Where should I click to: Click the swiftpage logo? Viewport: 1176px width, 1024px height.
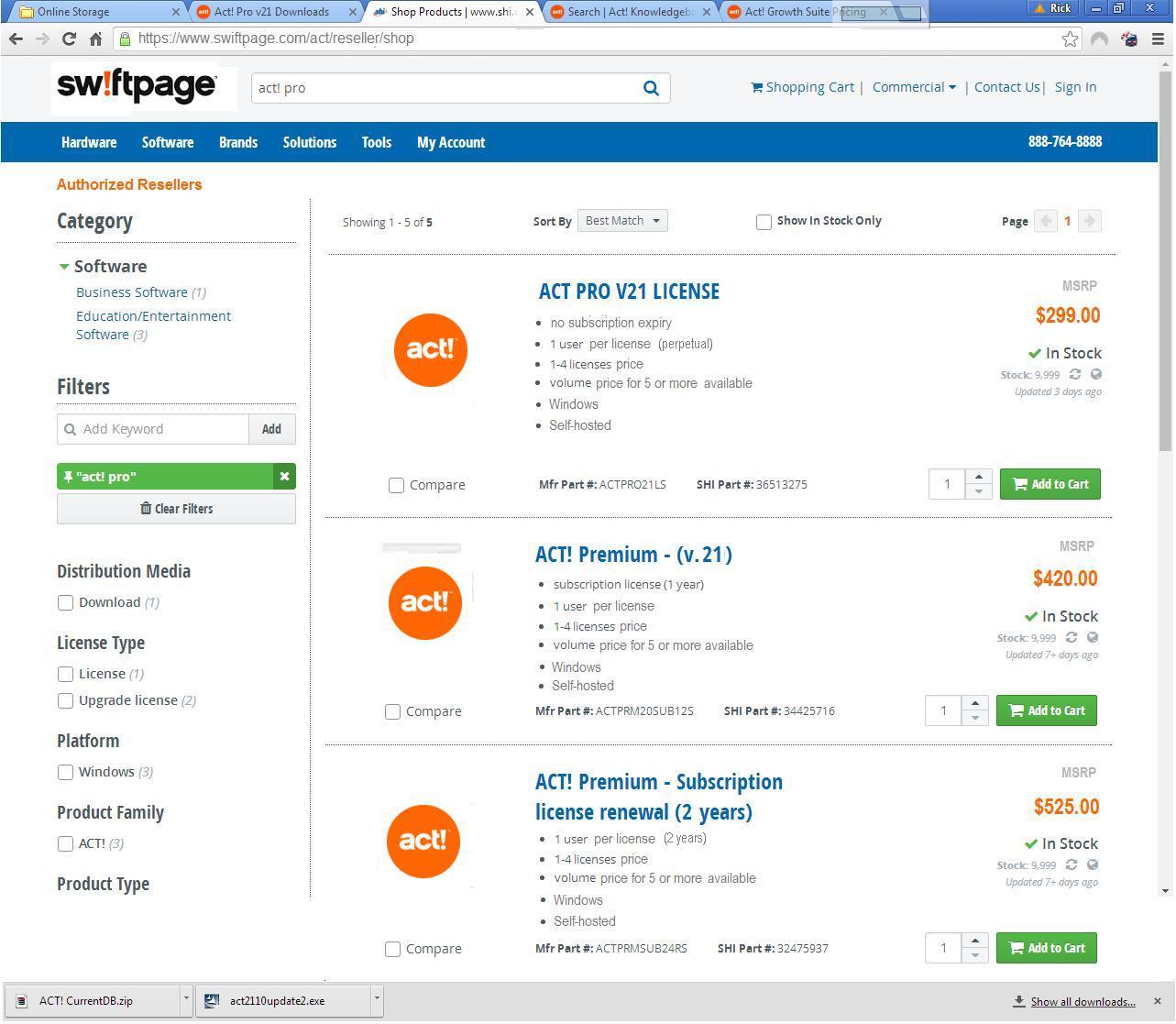click(x=137, y=86)
